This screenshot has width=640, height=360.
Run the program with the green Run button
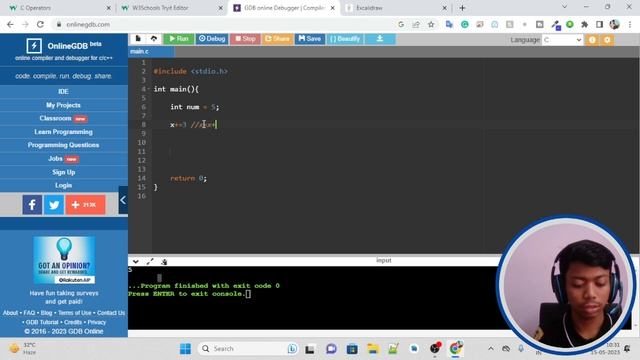(x=179, y=39)
